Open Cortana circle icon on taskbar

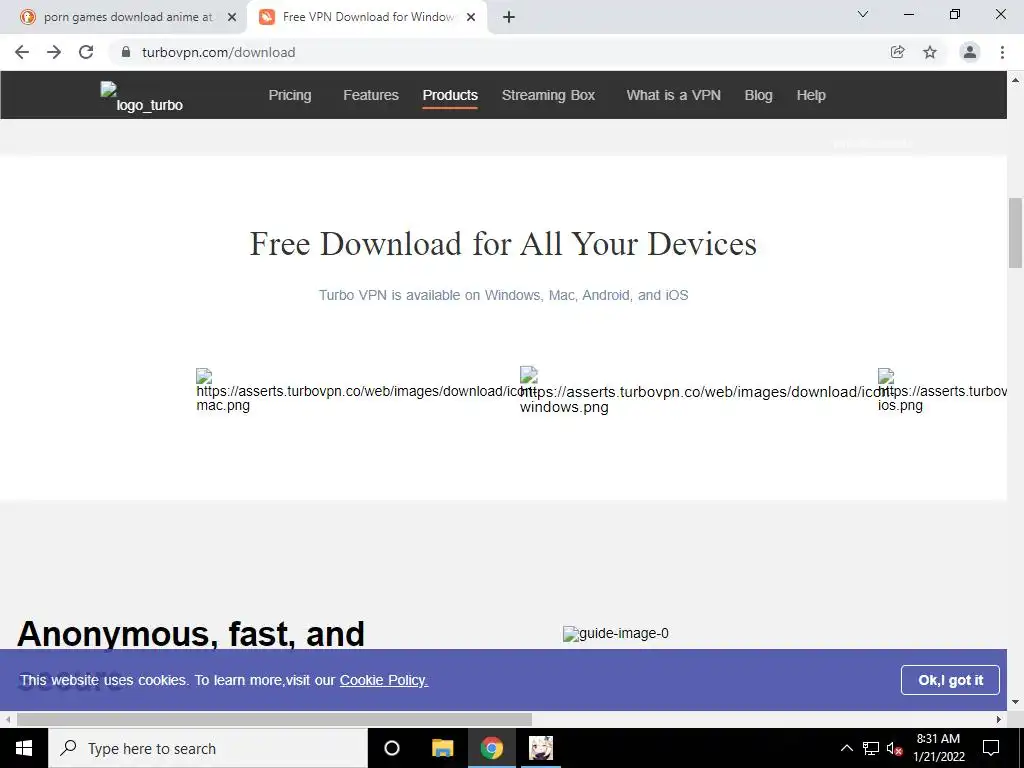[392, 748]
